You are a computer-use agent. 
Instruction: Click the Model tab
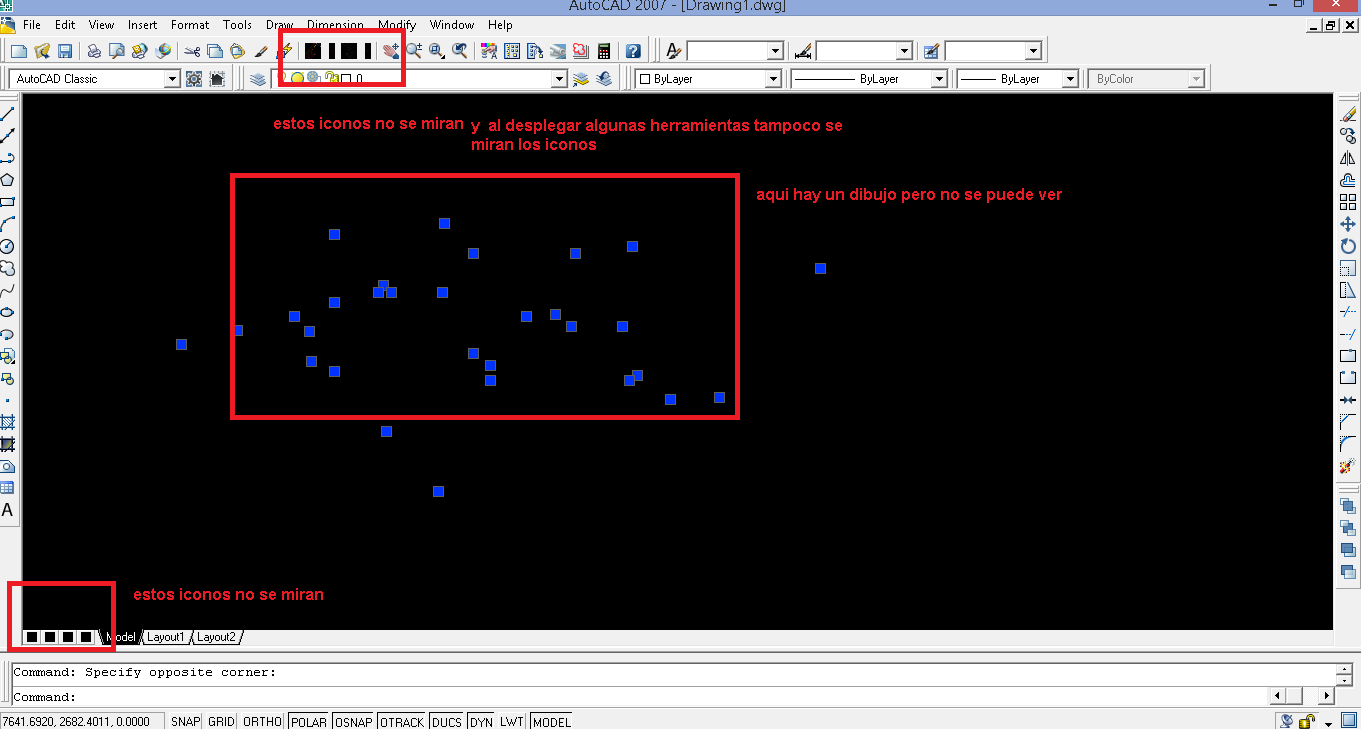click(121, 637)
